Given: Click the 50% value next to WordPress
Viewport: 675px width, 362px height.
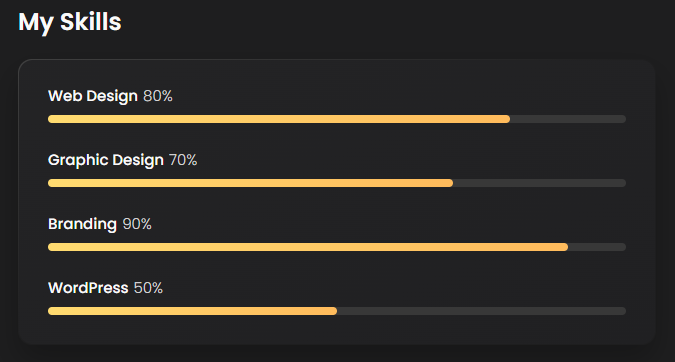Looking at the screenshot, I should (x=148, y=288).
